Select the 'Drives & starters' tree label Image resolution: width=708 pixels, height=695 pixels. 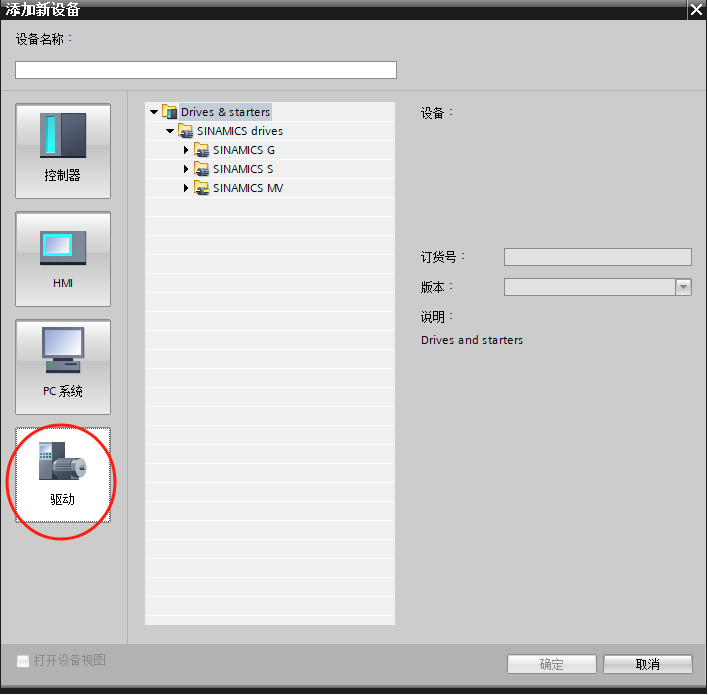pyautogui.click(x=225, y=112)
